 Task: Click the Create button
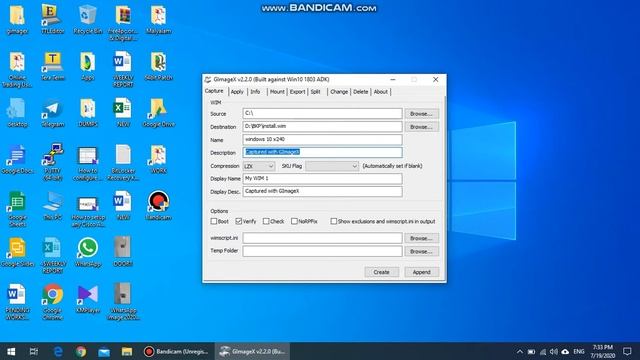[381, 272]
